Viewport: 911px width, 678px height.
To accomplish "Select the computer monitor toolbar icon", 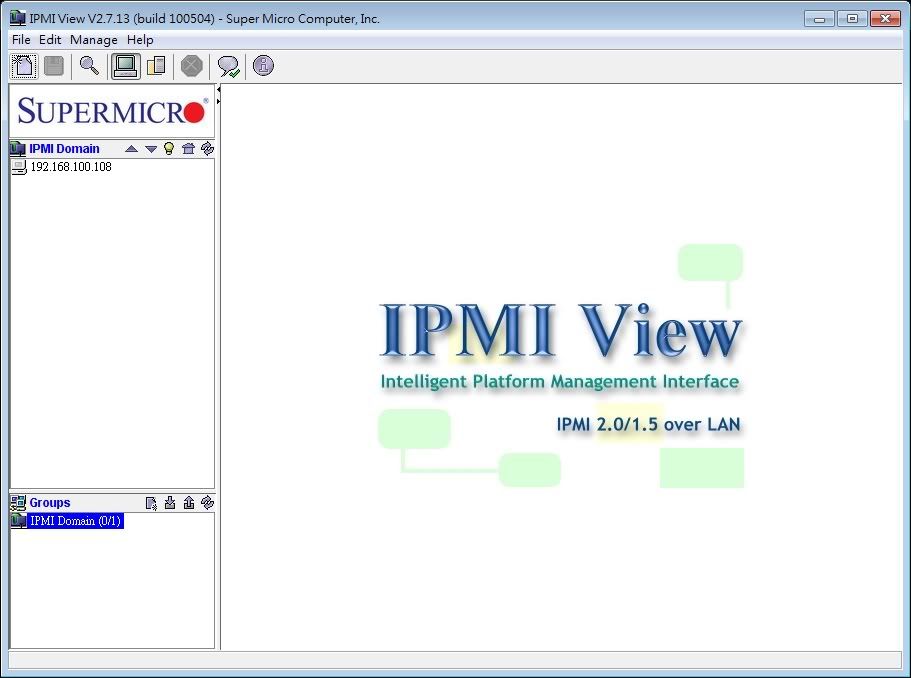I will 125,66.
